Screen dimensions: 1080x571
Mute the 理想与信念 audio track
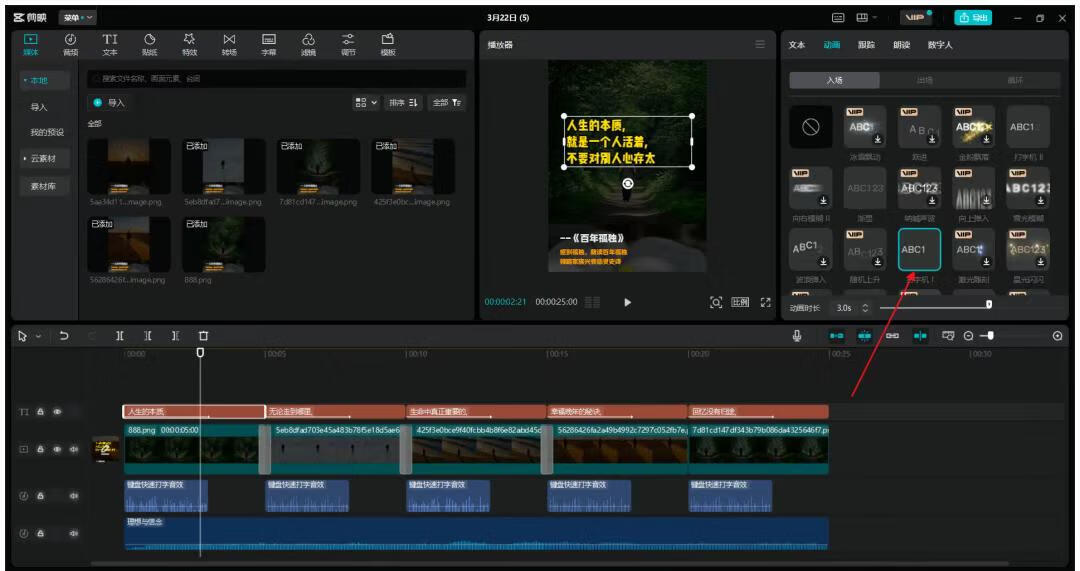pyautogui.click(x=73, y=533)
